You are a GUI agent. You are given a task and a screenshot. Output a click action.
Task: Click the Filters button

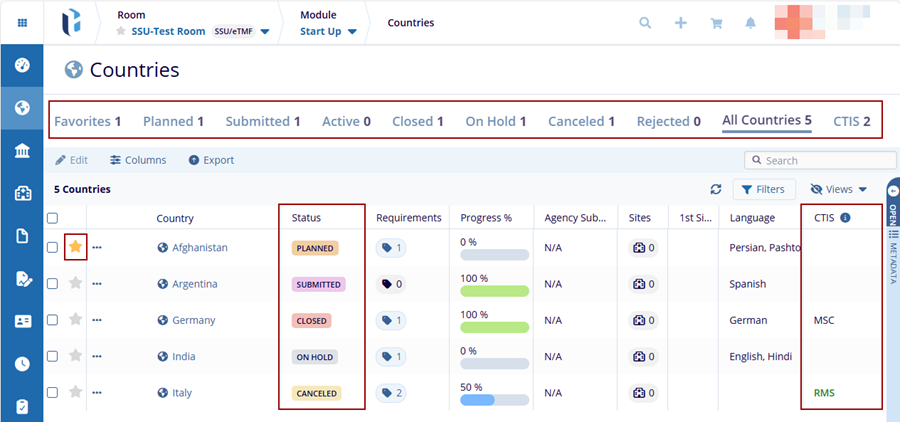pyautogui.click(x=764, y=189)
